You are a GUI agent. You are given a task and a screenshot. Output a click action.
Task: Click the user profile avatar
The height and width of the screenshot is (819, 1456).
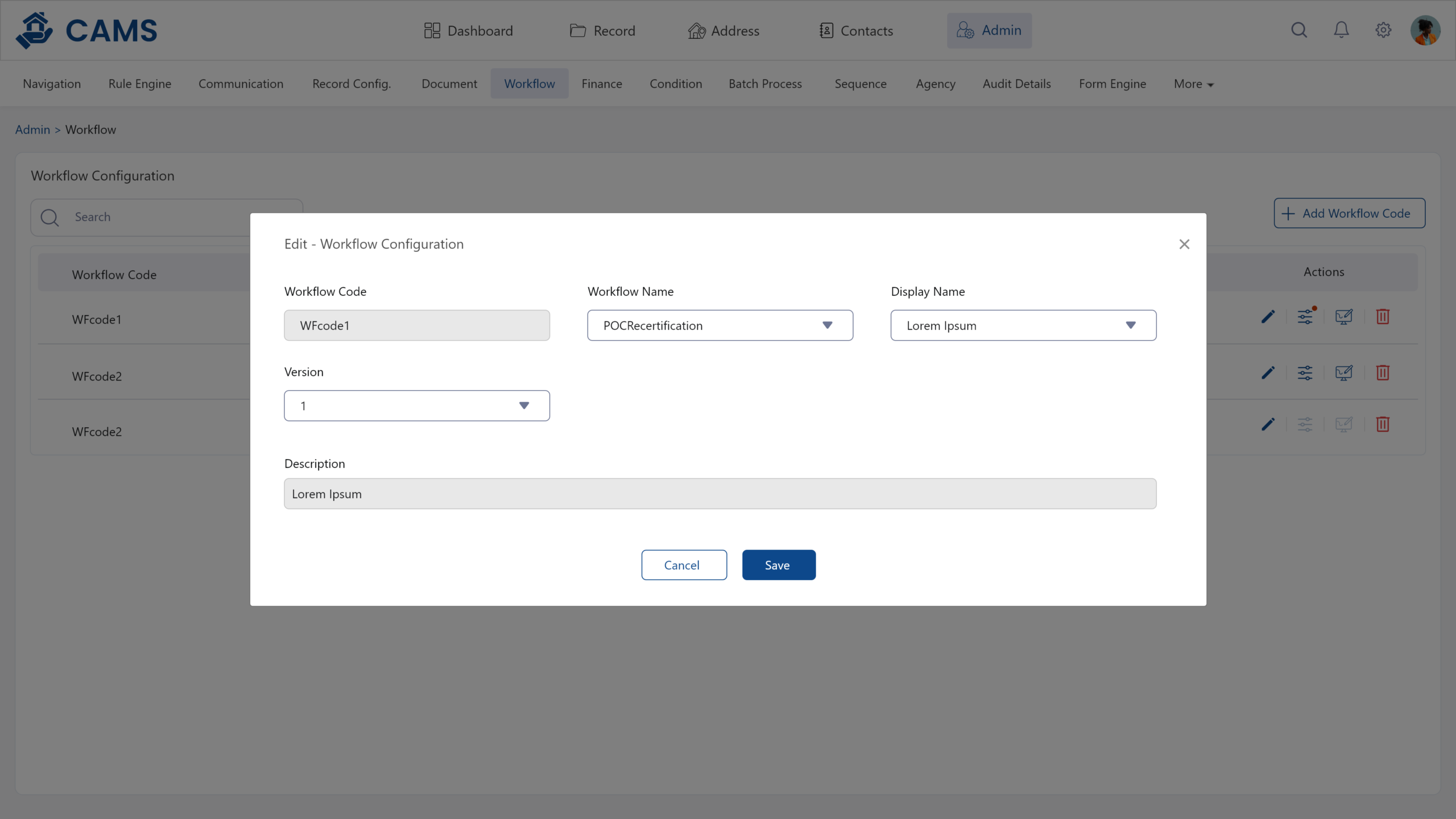pyautogui.click(x=1425, y=30)
